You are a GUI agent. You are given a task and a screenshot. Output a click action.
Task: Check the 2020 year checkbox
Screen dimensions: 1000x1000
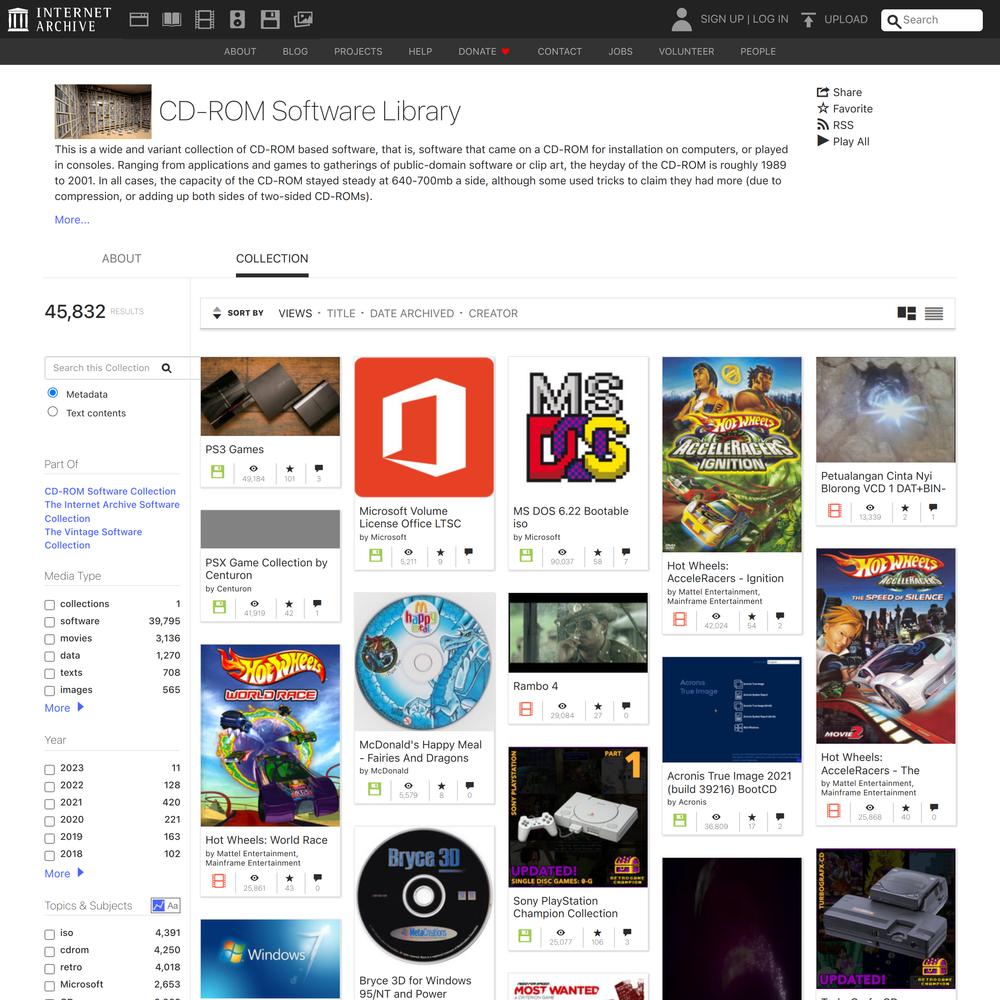[50, 821]
